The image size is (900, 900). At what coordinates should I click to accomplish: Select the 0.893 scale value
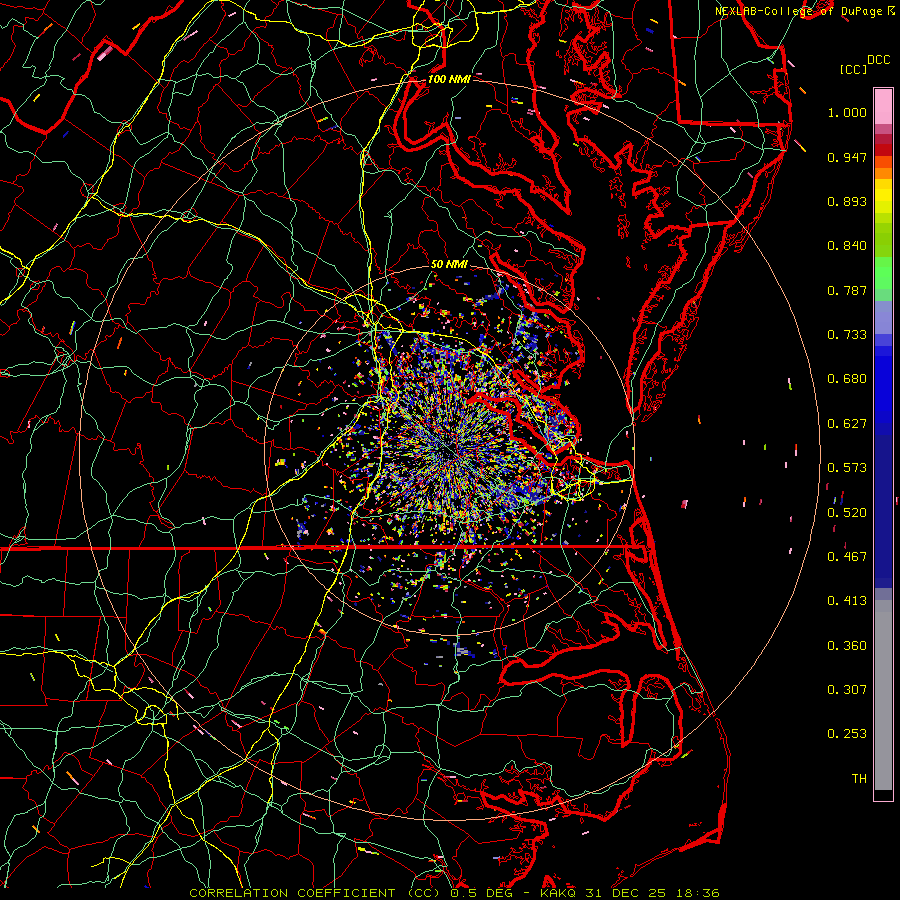[x=847, y=201]
